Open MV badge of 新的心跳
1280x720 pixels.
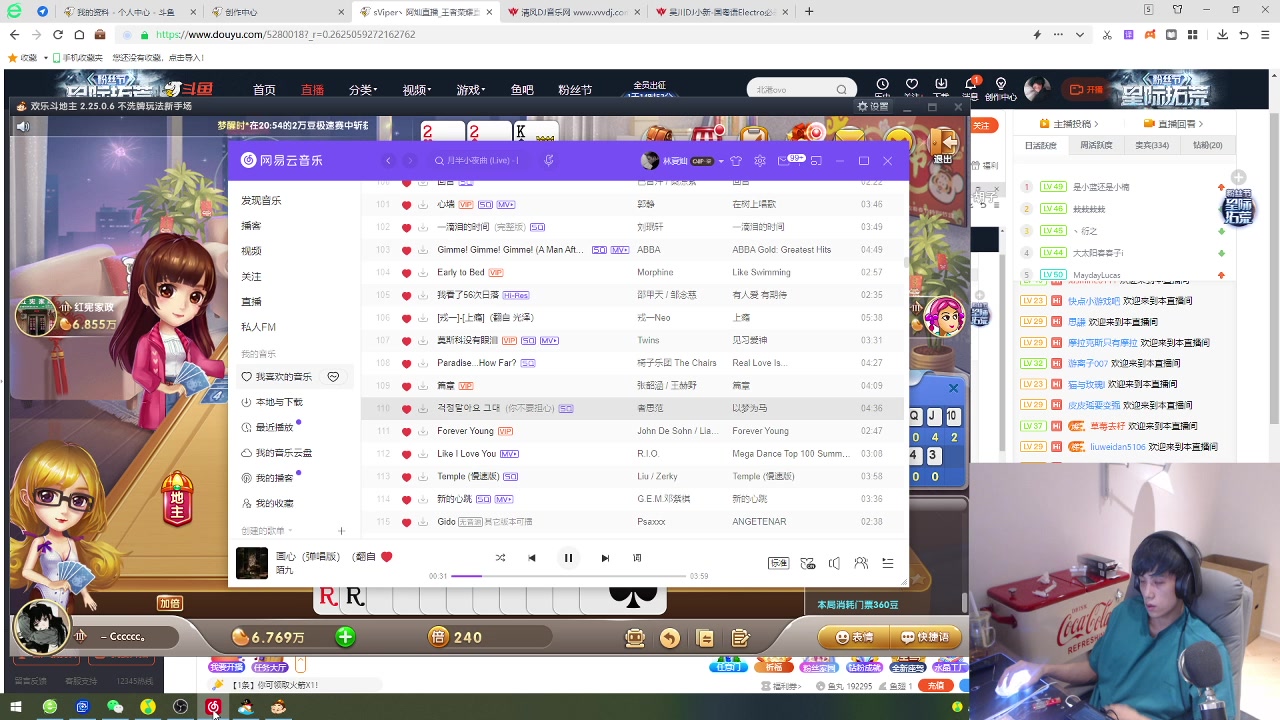click(x=504, y=499)
